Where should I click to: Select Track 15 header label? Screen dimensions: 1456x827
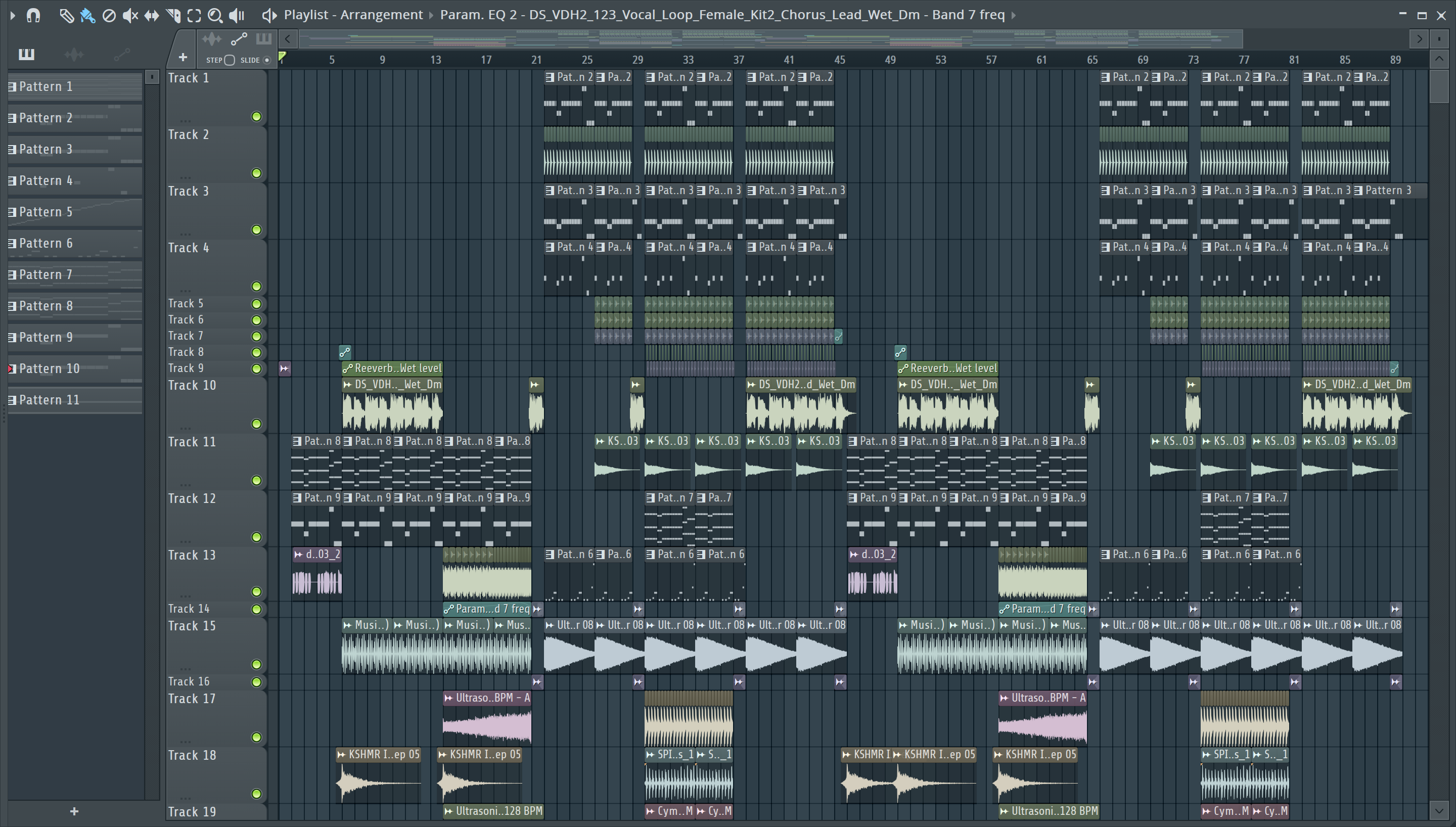coord(192,626)
